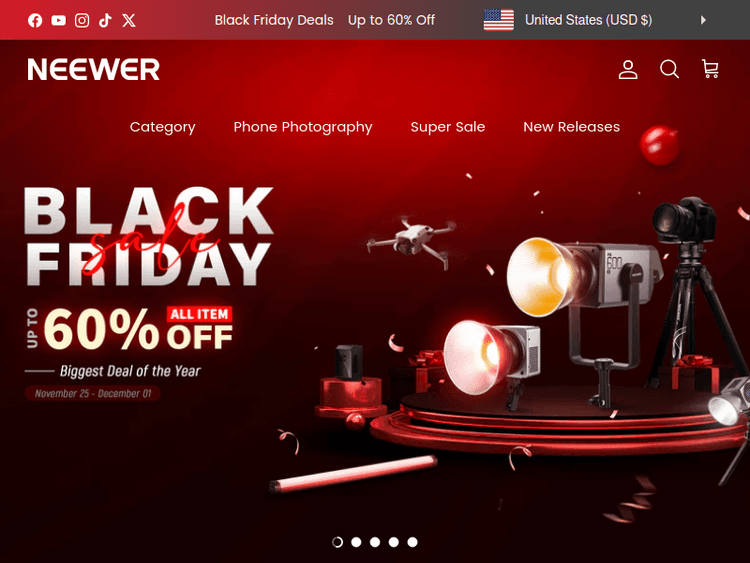Open the Instagram profile icon
750x563 pixels.
pos(82,20)
